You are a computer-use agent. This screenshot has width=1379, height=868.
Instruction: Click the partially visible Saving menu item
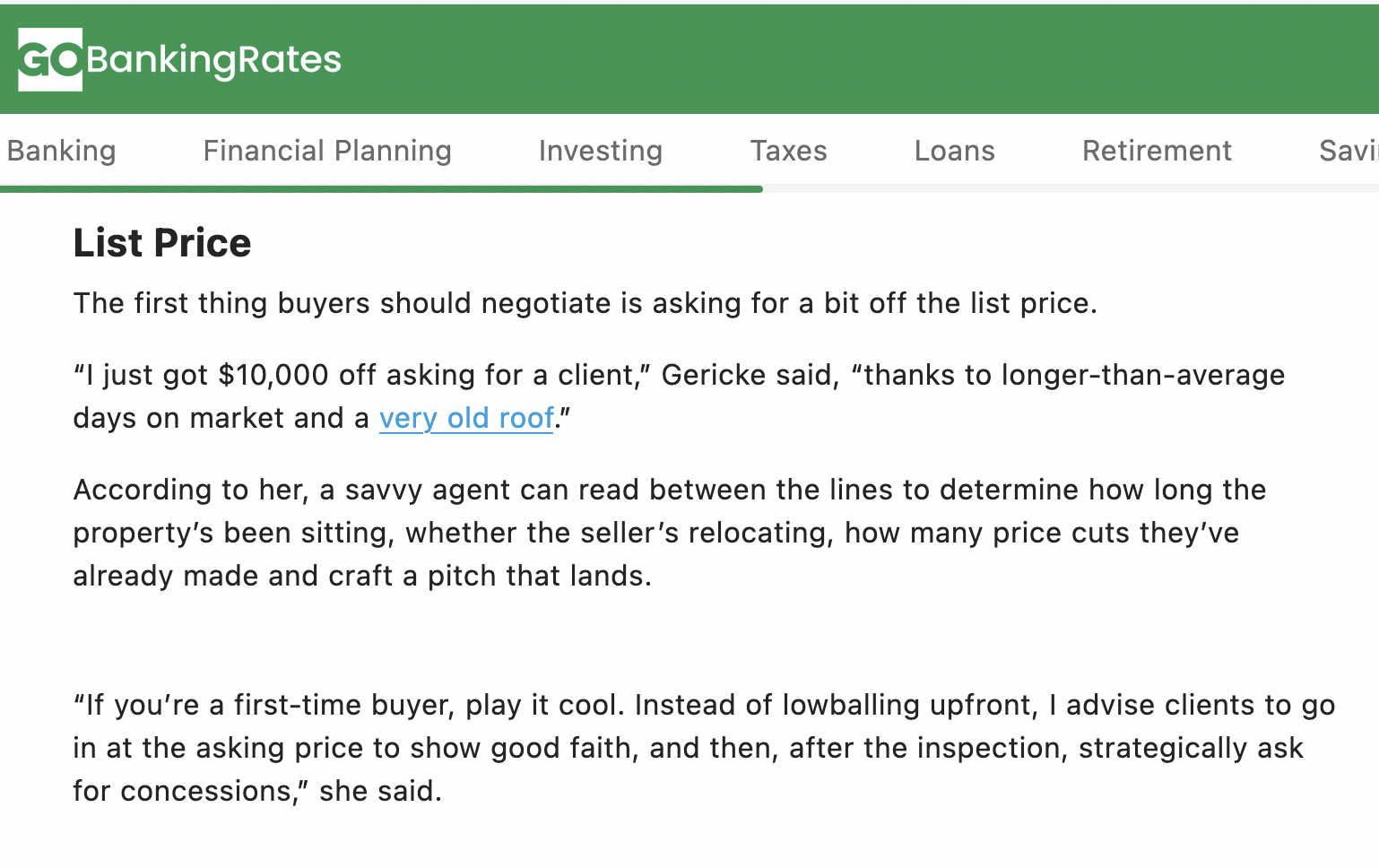(x=1348, y=151)
